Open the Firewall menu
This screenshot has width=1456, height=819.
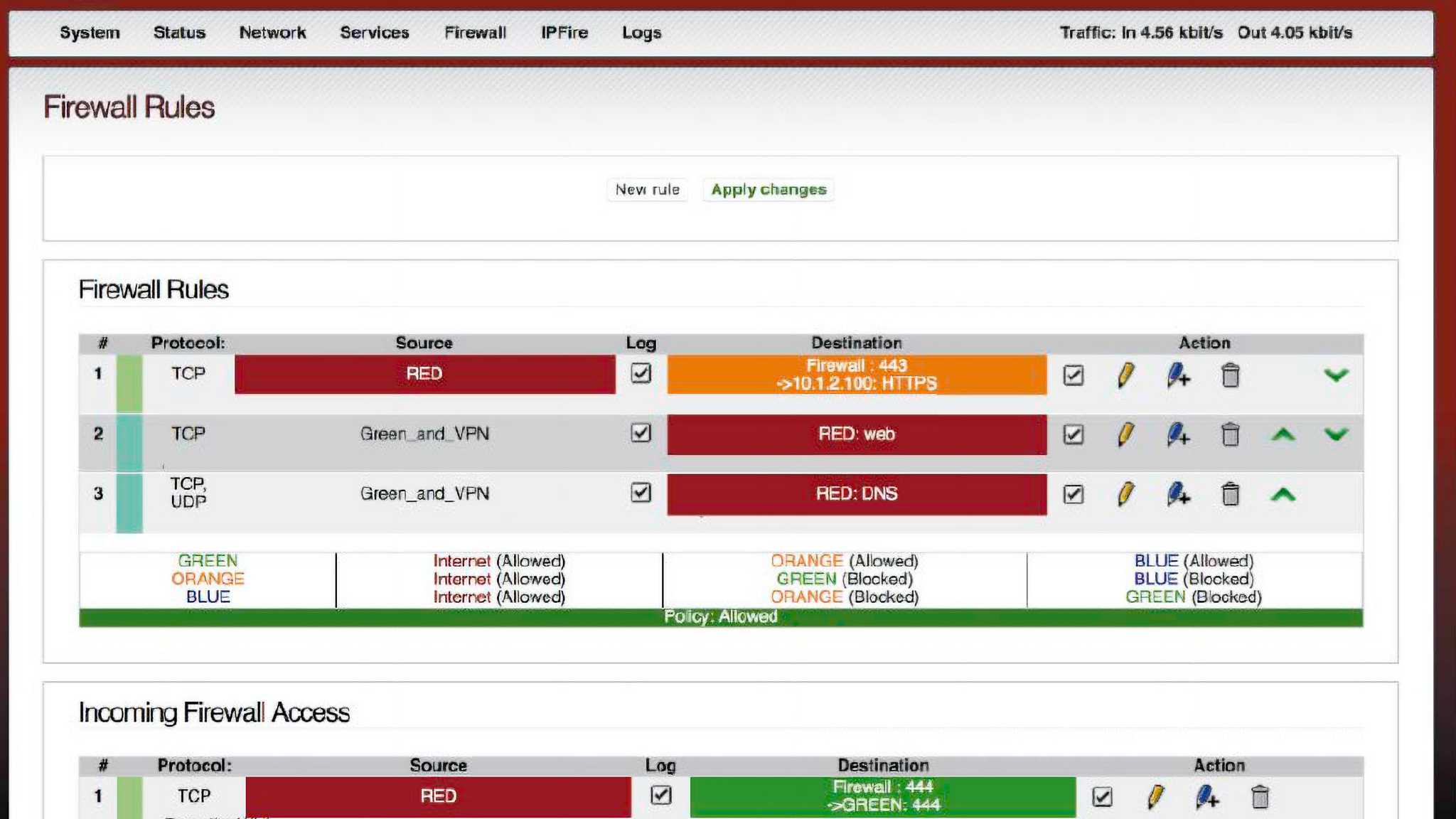[x=475, y=33]
